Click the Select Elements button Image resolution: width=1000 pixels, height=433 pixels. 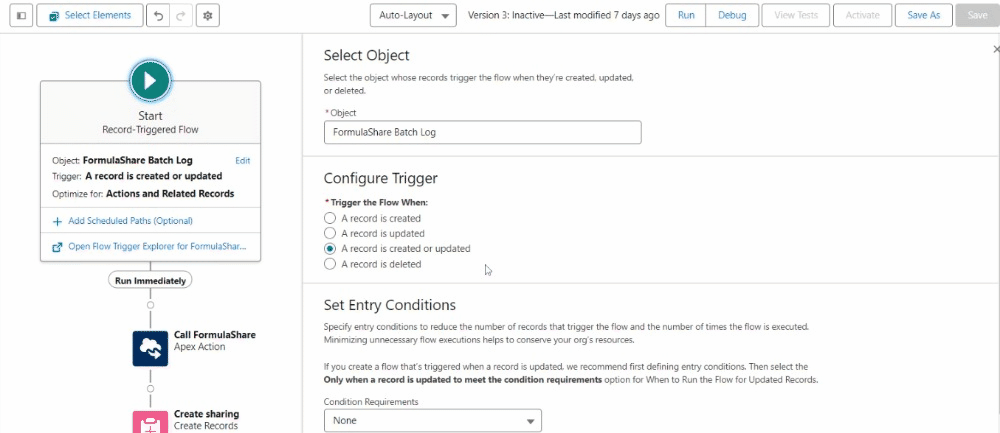[x=89, y=15]
